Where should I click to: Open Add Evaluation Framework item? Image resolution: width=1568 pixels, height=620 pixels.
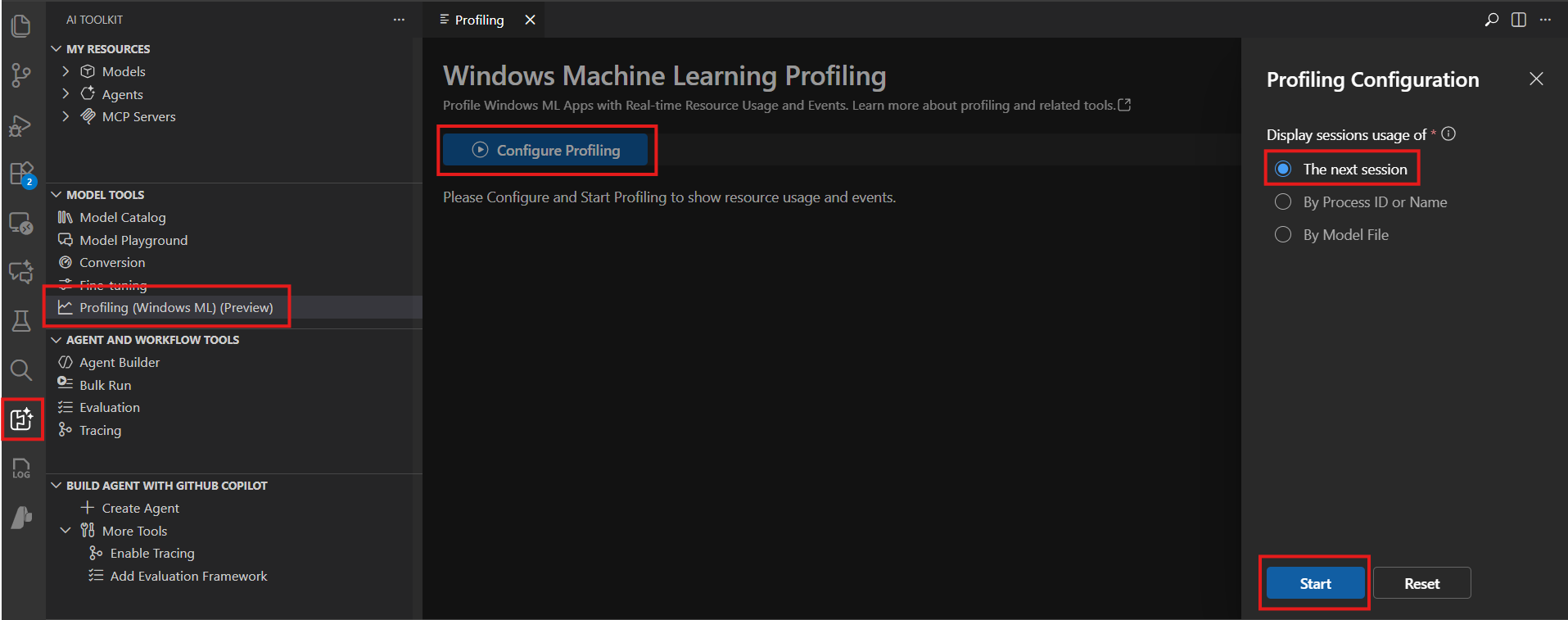[x=188, y=576]
